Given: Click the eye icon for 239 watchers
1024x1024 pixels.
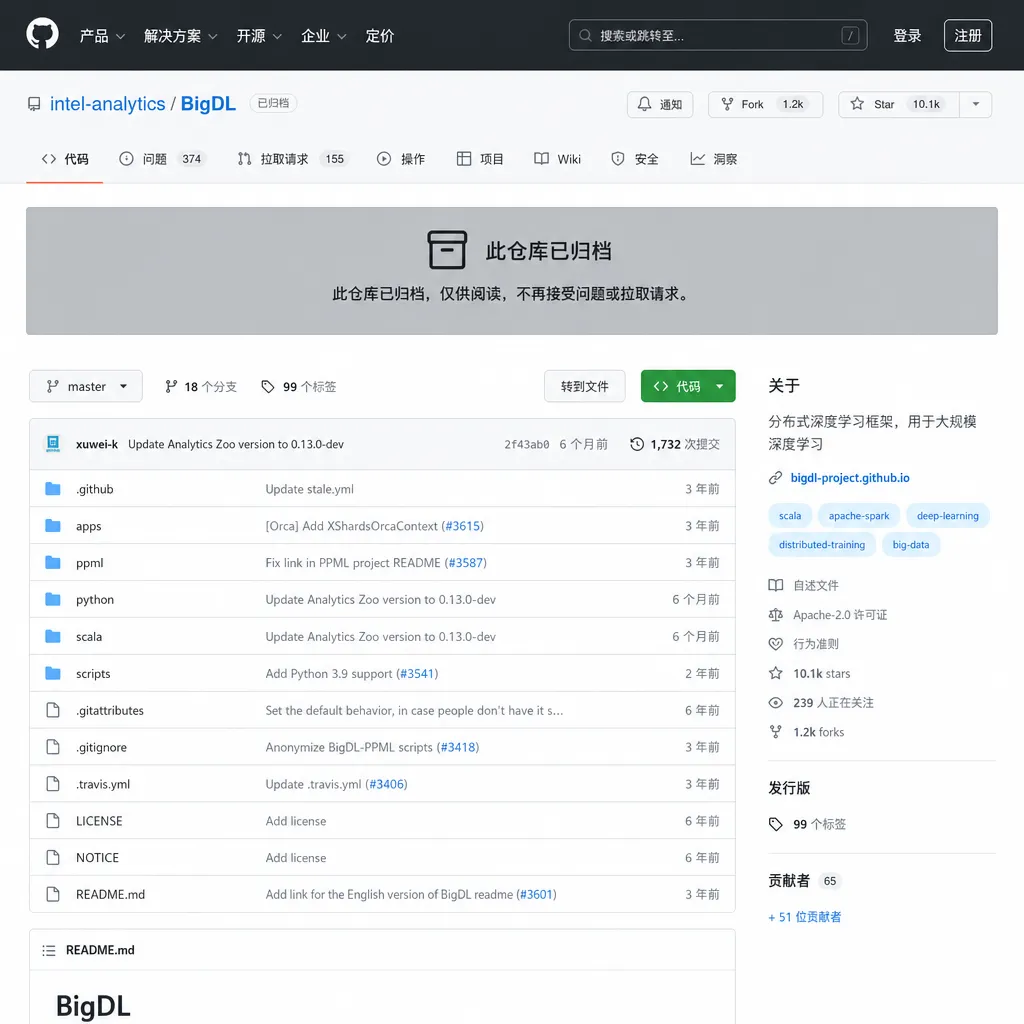Looking at the screenshot, I should pyautogui.click(x=775, y=703).
